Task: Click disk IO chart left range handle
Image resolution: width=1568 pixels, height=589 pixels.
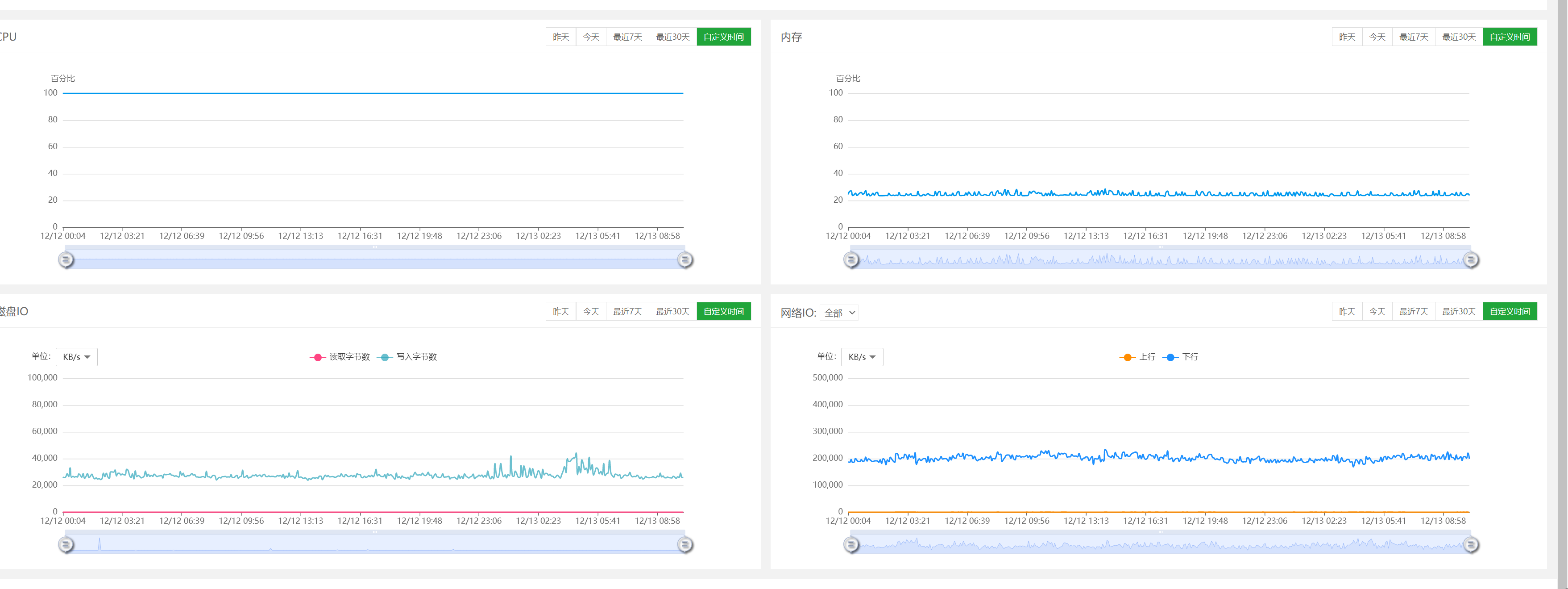Action: pos(66,544)
